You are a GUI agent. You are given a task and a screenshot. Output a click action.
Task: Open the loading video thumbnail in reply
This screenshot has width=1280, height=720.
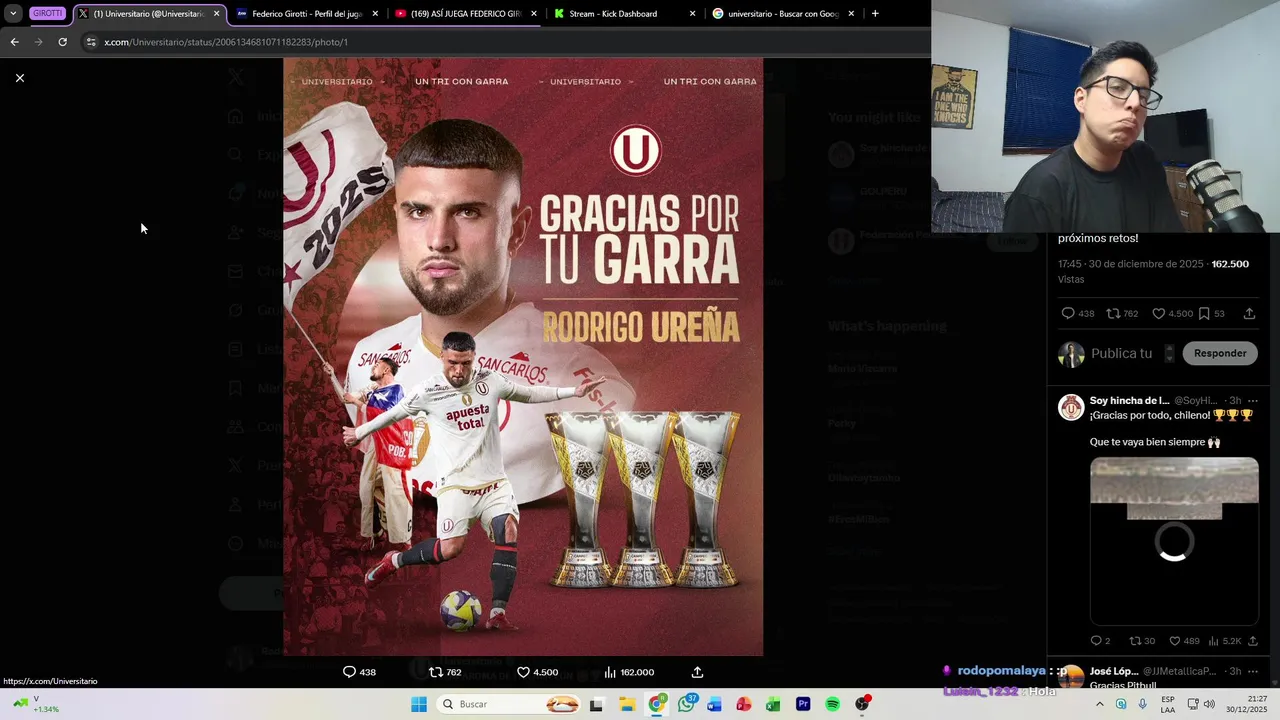click(1174, 541)
